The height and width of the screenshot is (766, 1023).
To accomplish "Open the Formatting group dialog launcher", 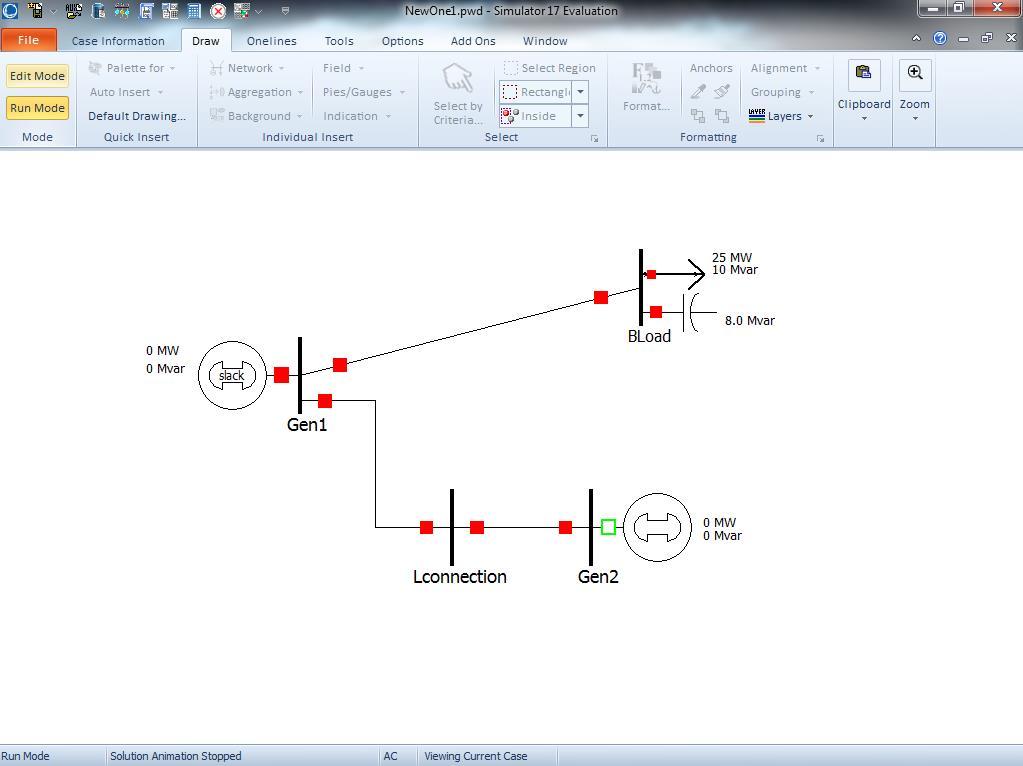I will [820, 138].
